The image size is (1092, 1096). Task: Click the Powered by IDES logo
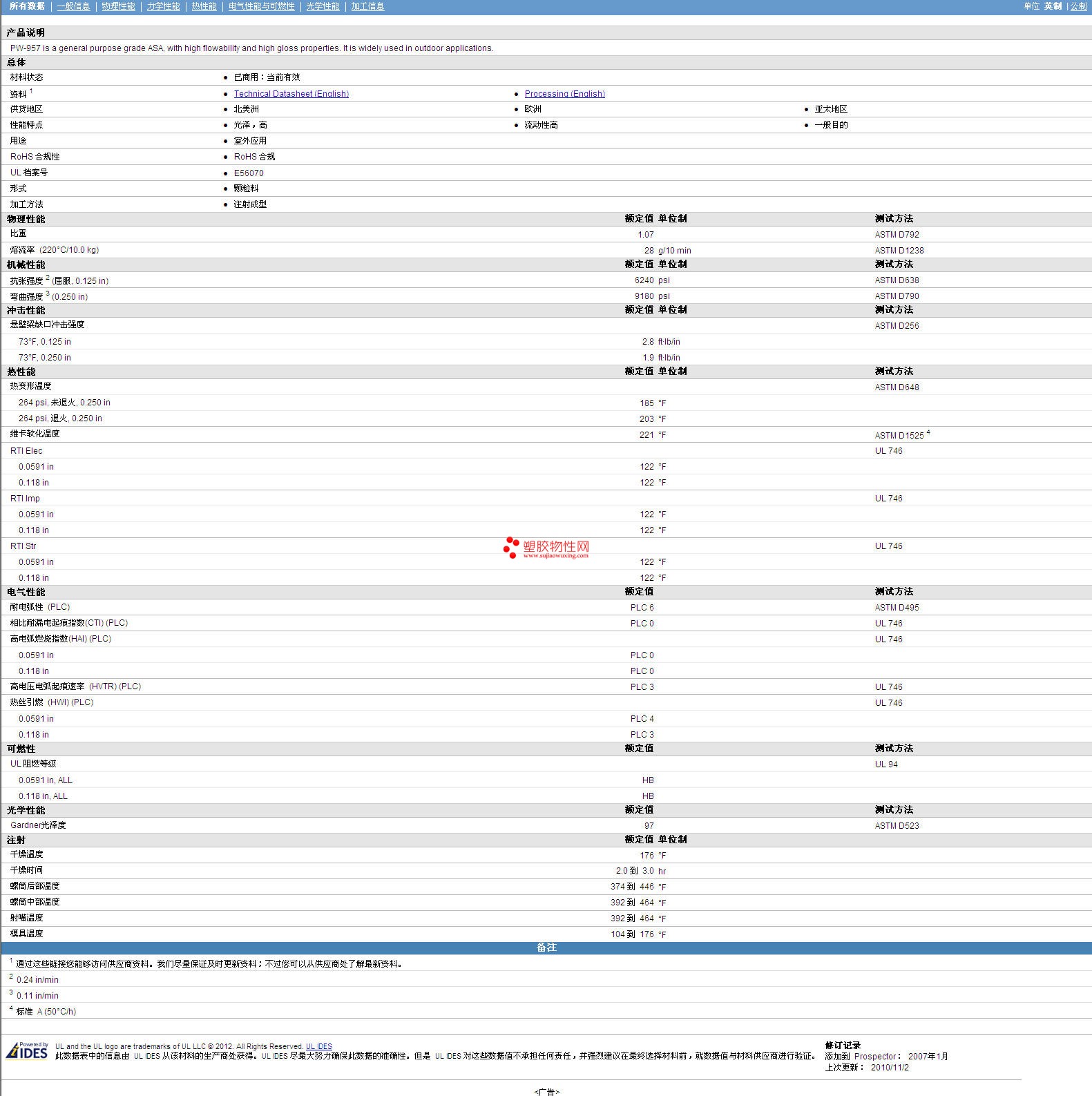pos(27,1050)
